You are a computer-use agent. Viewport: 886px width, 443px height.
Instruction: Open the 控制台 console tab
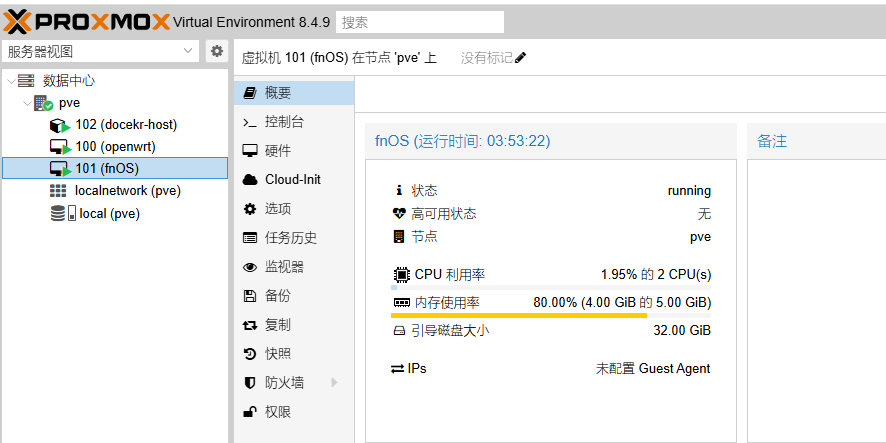pos(284,122)
